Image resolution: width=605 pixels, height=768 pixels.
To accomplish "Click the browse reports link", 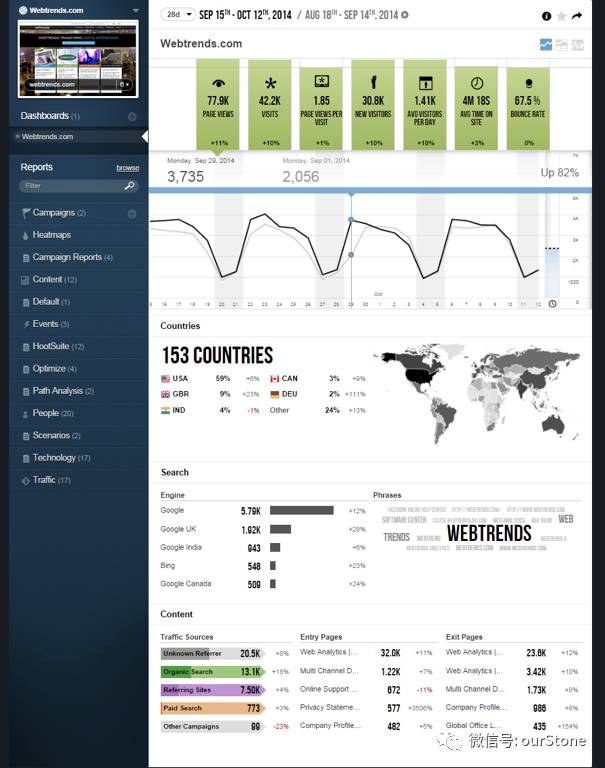I will click(x=127, y=168).
